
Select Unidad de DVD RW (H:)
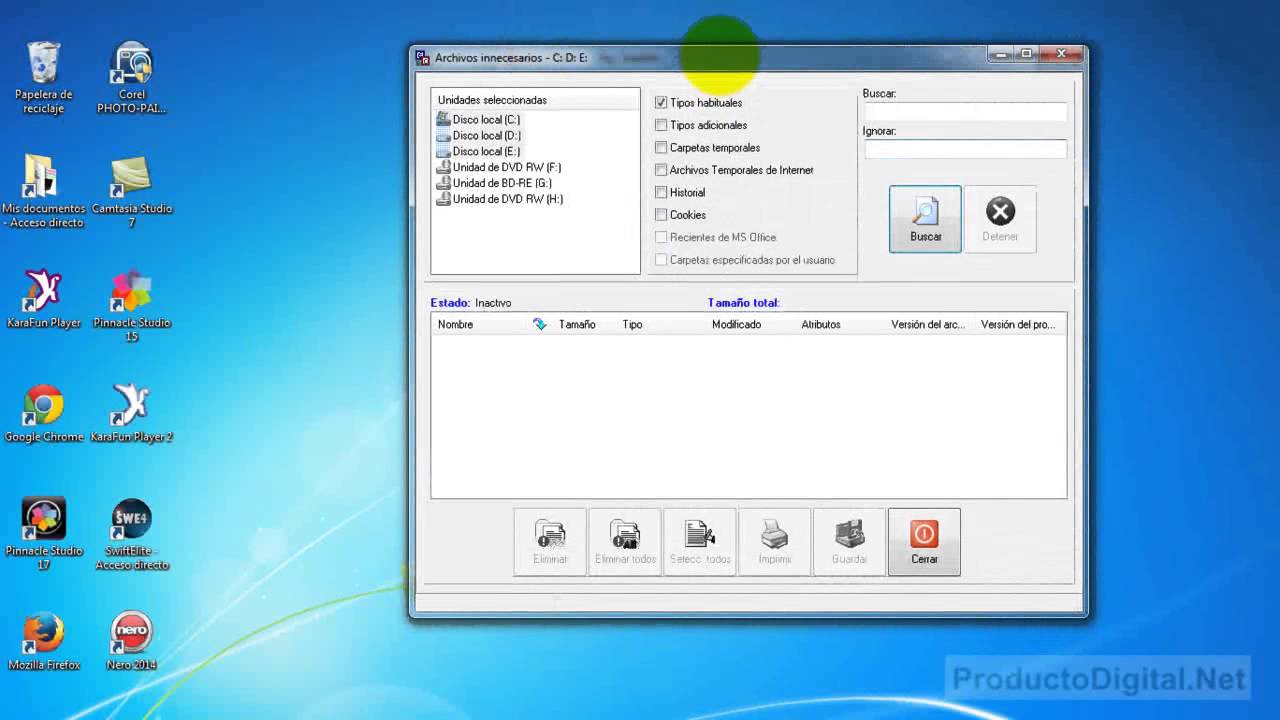click(x=500, y=199)
